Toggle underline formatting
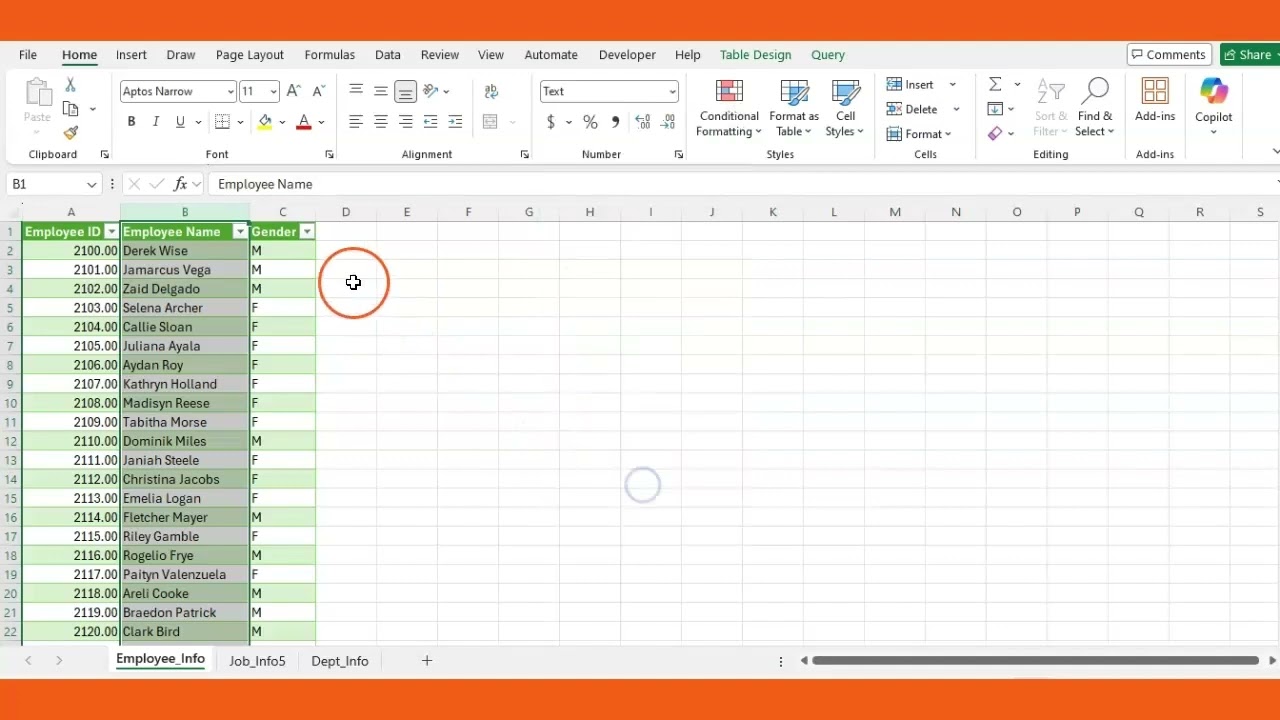The width and height of the screenshot is (1280, 720). point(180,122)
